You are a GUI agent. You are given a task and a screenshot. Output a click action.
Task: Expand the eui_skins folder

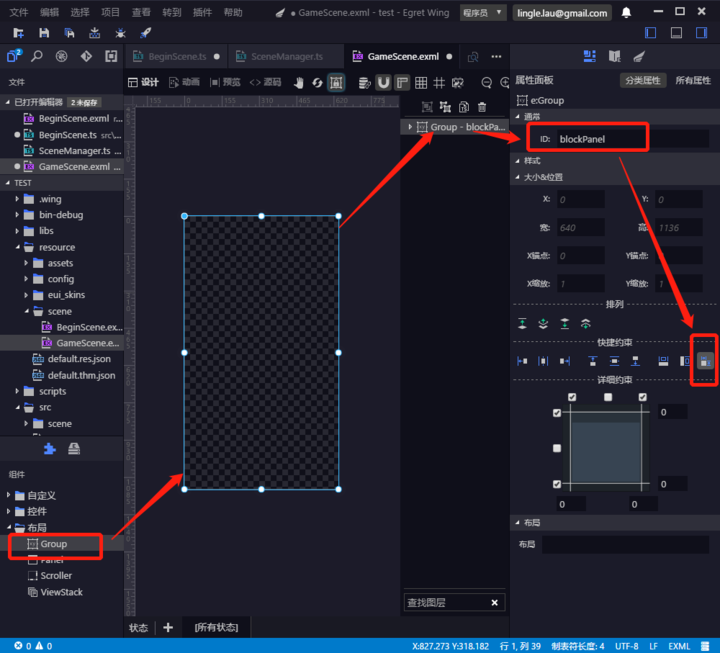(x=26, y=295)
